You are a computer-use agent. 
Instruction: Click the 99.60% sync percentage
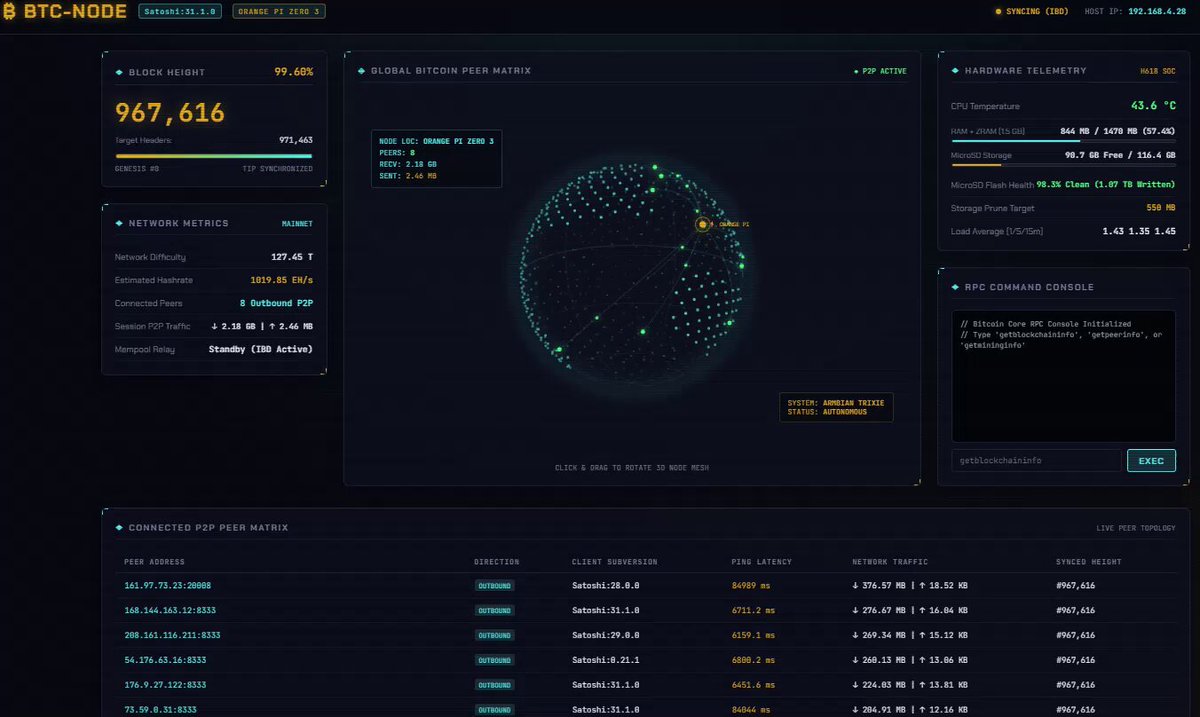click(294, 72)
